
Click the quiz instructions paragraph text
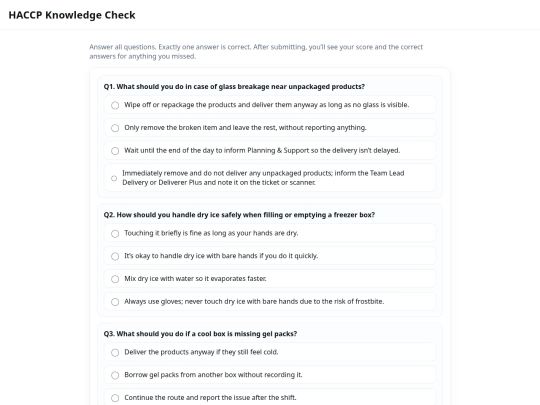tap(256, 52)
